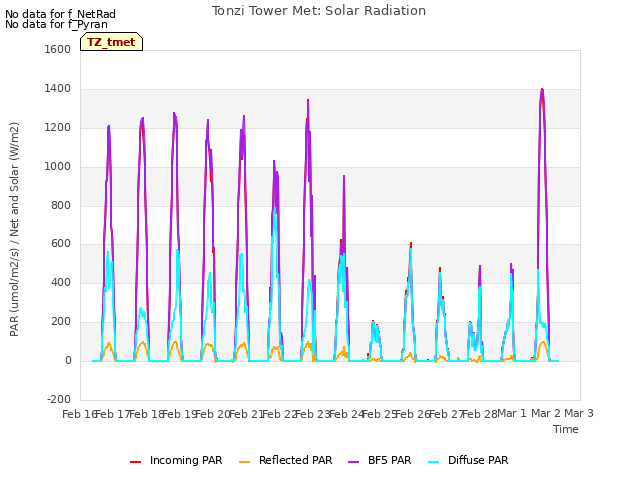
Task: Click the 400 y-axis tick label
Action: [61, 282]
